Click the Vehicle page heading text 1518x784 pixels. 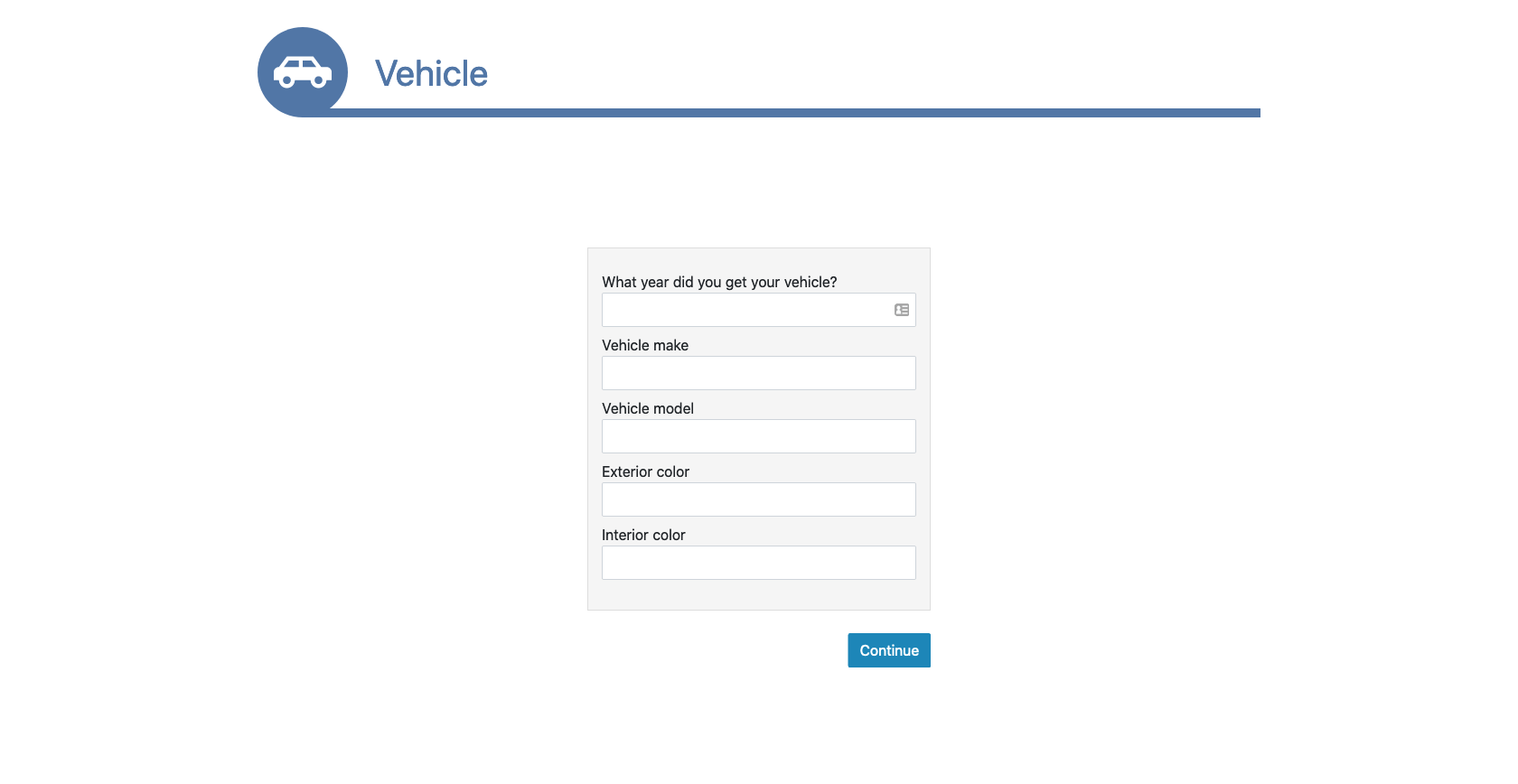(x=431, y=74)
